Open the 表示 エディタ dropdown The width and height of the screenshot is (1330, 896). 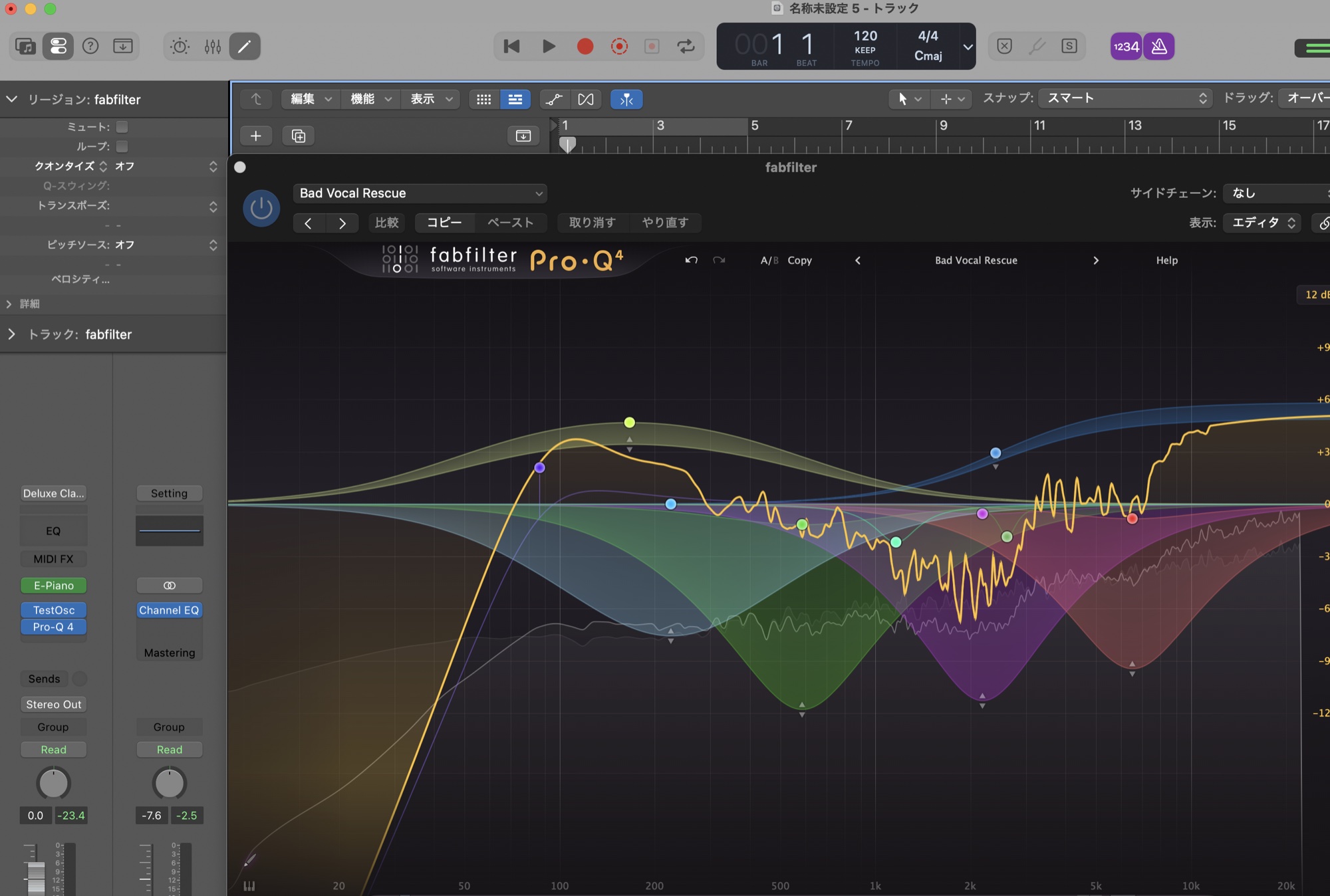coord(1263,223)
